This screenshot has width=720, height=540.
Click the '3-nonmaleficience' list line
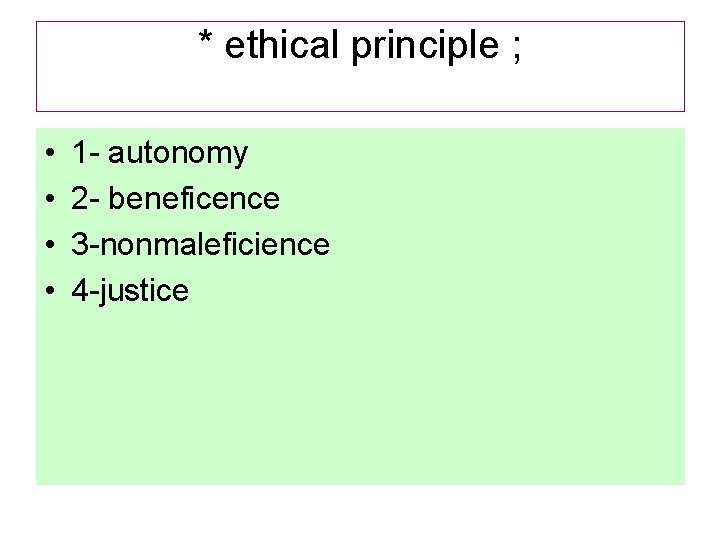click(200, 245)
